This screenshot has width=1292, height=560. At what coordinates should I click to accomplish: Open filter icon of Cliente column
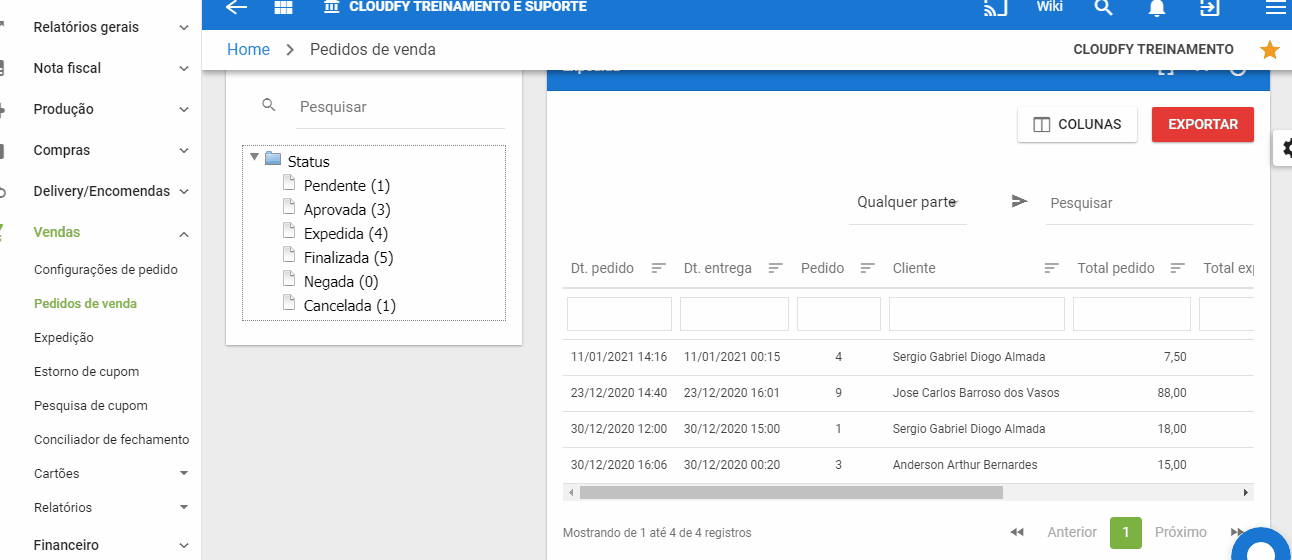1051,268
